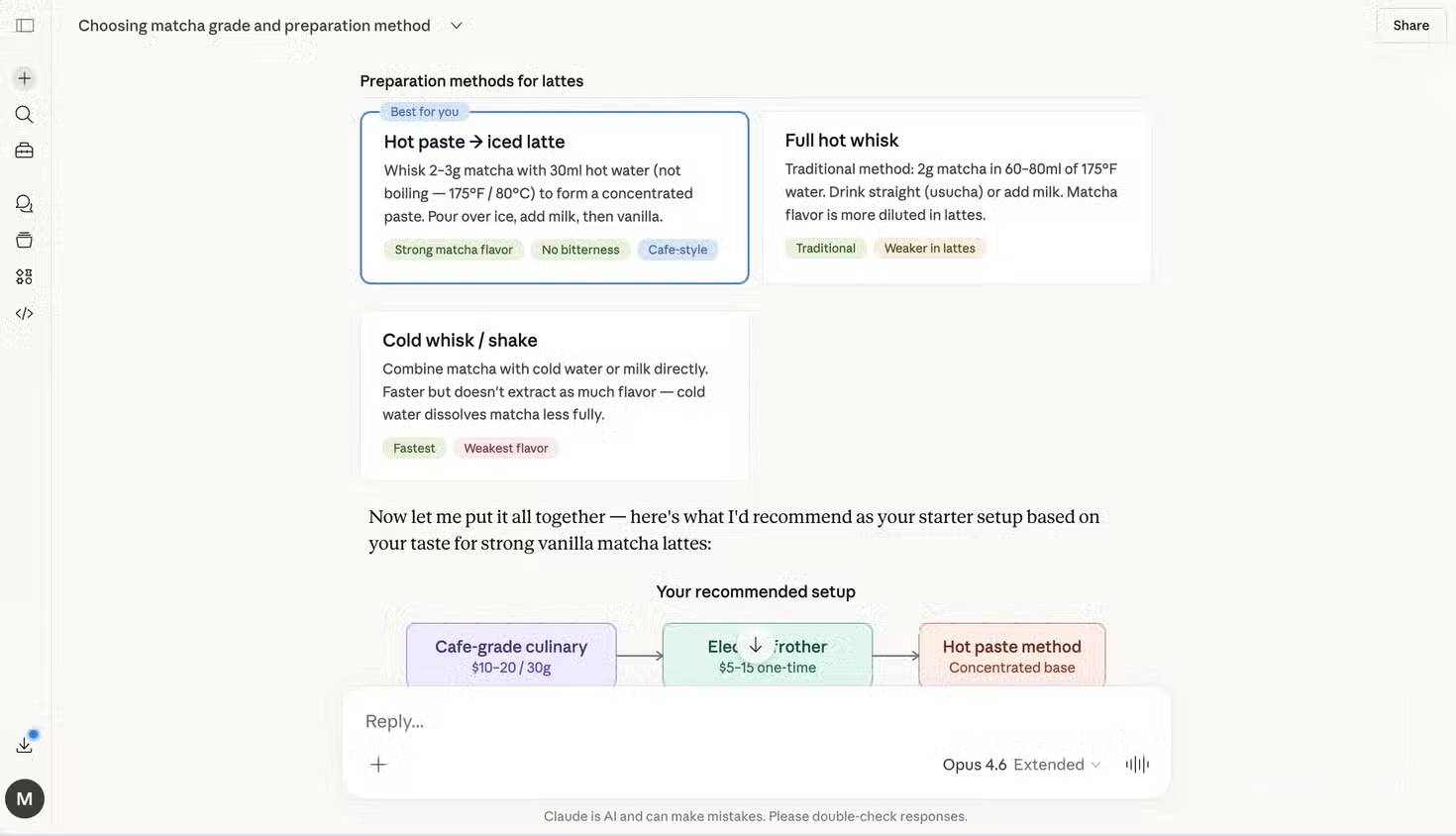Select the Hot paste iced latte card
This screenshot has width=1456, height=836.
(554, 198)
